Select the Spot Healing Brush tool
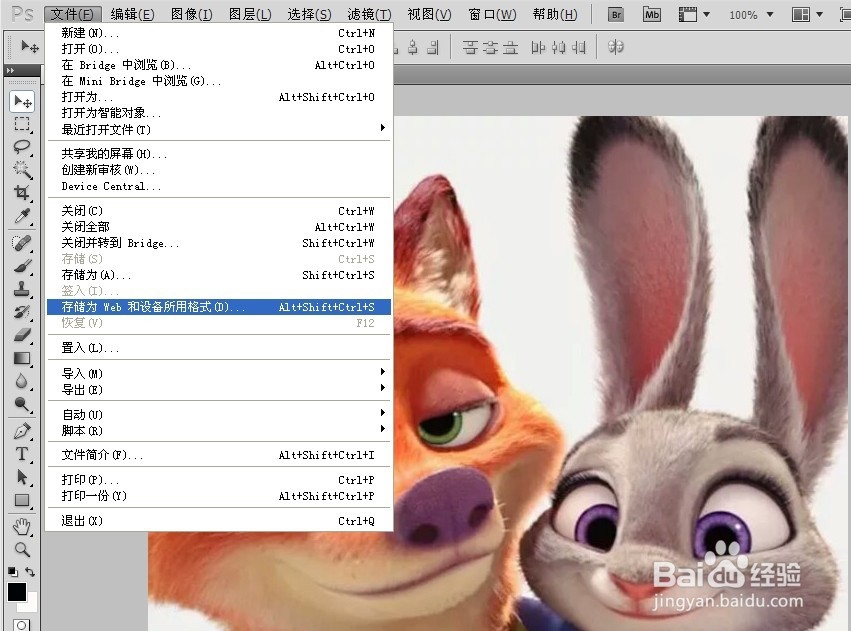Screen dimensions: 851x631 pyautogui.click(x=22, y=243)
